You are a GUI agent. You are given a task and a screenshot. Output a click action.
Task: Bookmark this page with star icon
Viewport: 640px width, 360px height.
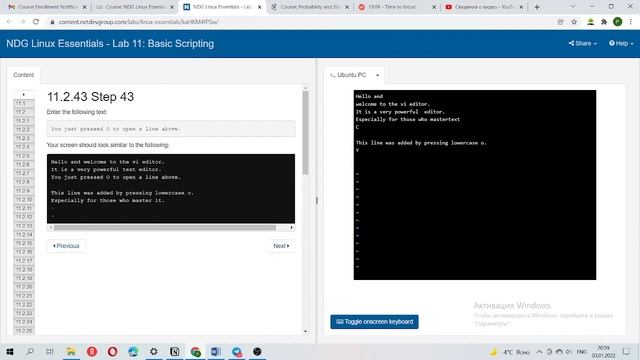[x=574, y=22]
